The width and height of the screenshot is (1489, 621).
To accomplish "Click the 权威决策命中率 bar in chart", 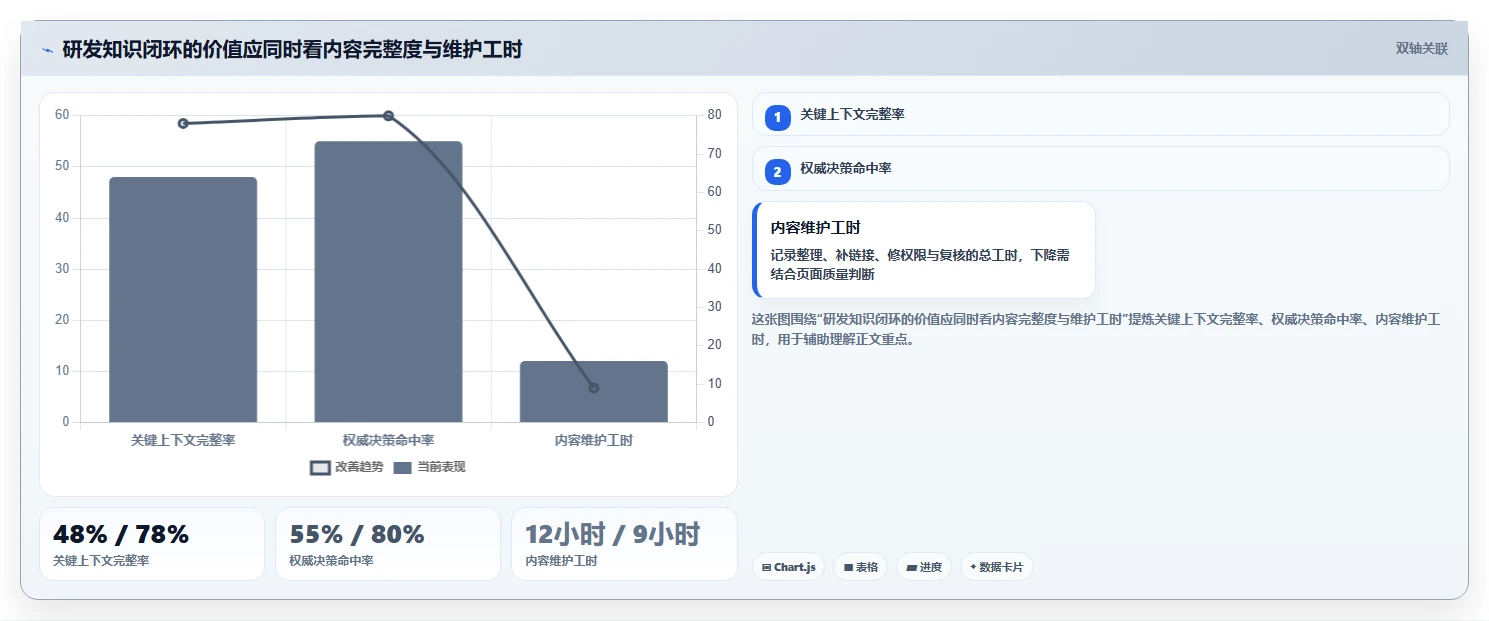I will (388, 282).
